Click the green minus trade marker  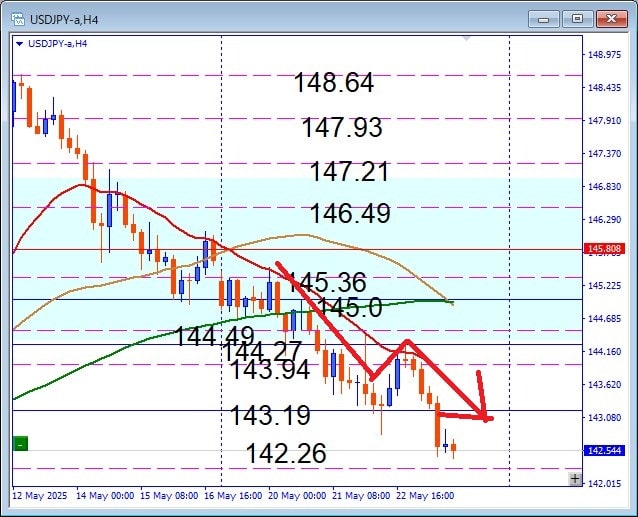click(x=20, y=444)
